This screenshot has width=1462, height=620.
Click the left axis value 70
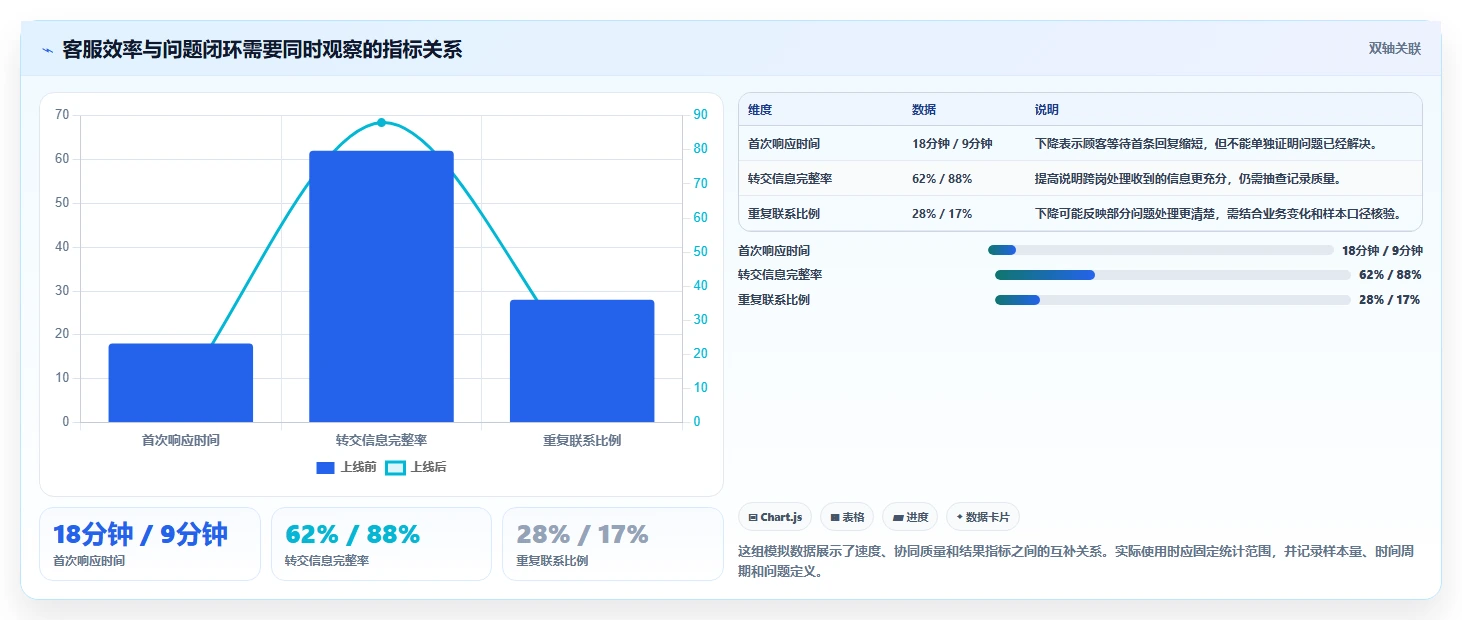(62, 115)
